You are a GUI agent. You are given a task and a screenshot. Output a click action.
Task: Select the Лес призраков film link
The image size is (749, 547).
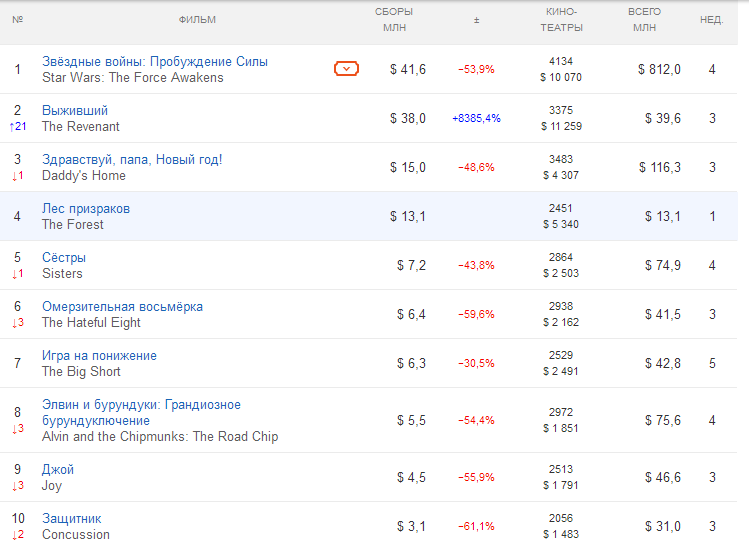click(86, 209)
